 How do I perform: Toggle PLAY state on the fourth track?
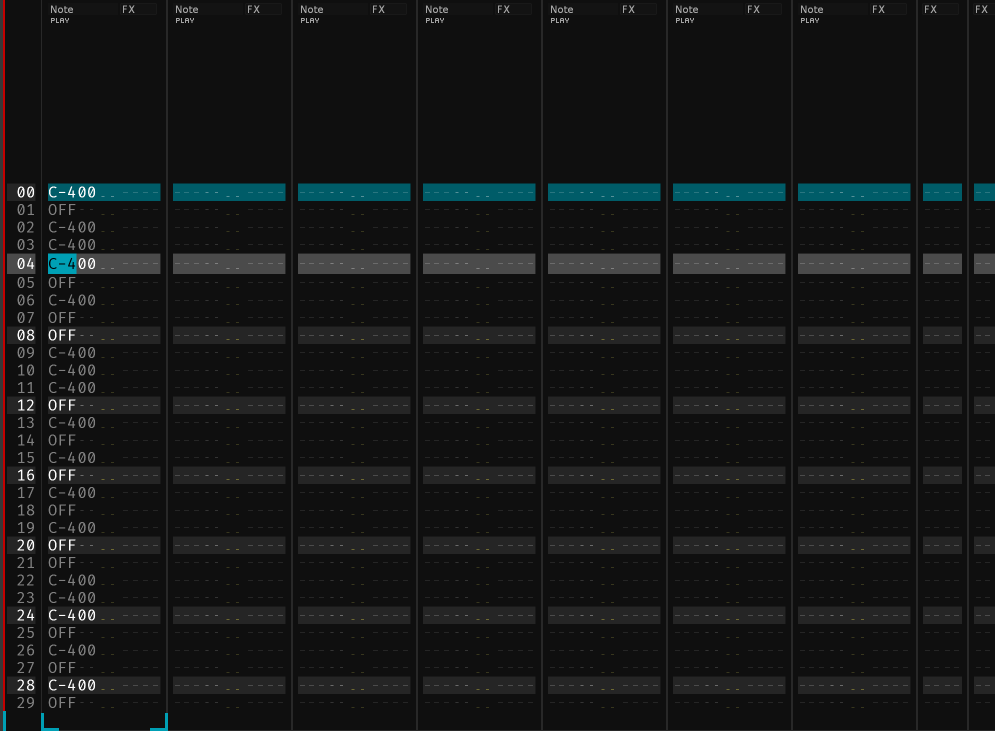pyautogui.click(x=434, y=20)
